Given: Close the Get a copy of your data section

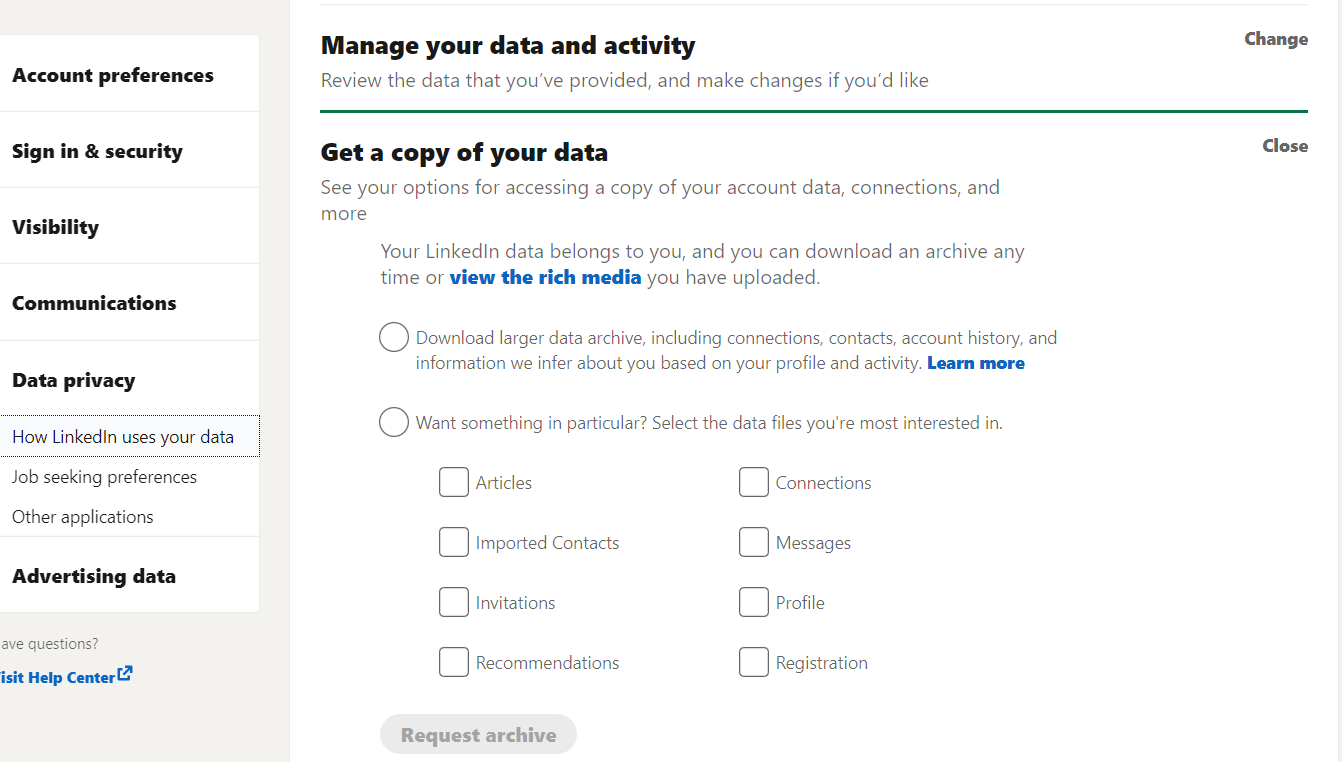Looking at the screenshot, I should point(1284,145).
